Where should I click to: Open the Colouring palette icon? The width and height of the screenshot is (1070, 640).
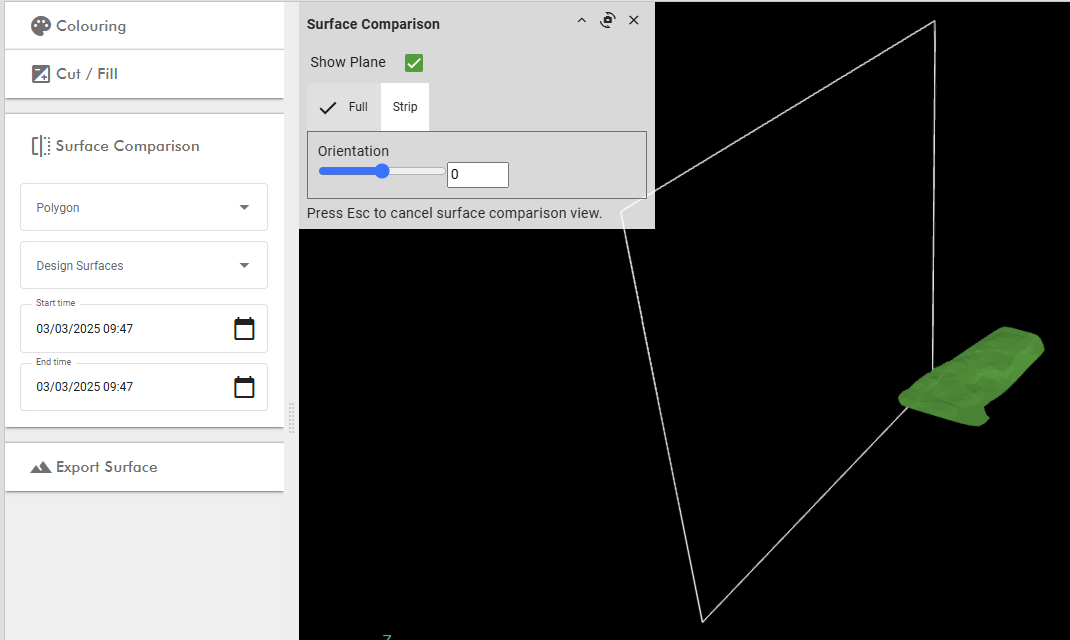pyautogui.click(x=41, y=26)
